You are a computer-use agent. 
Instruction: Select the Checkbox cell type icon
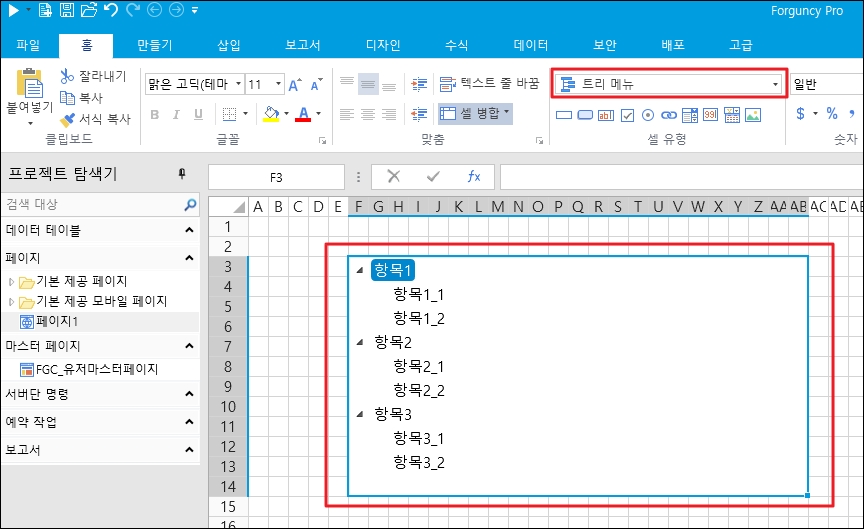point(627,115)
